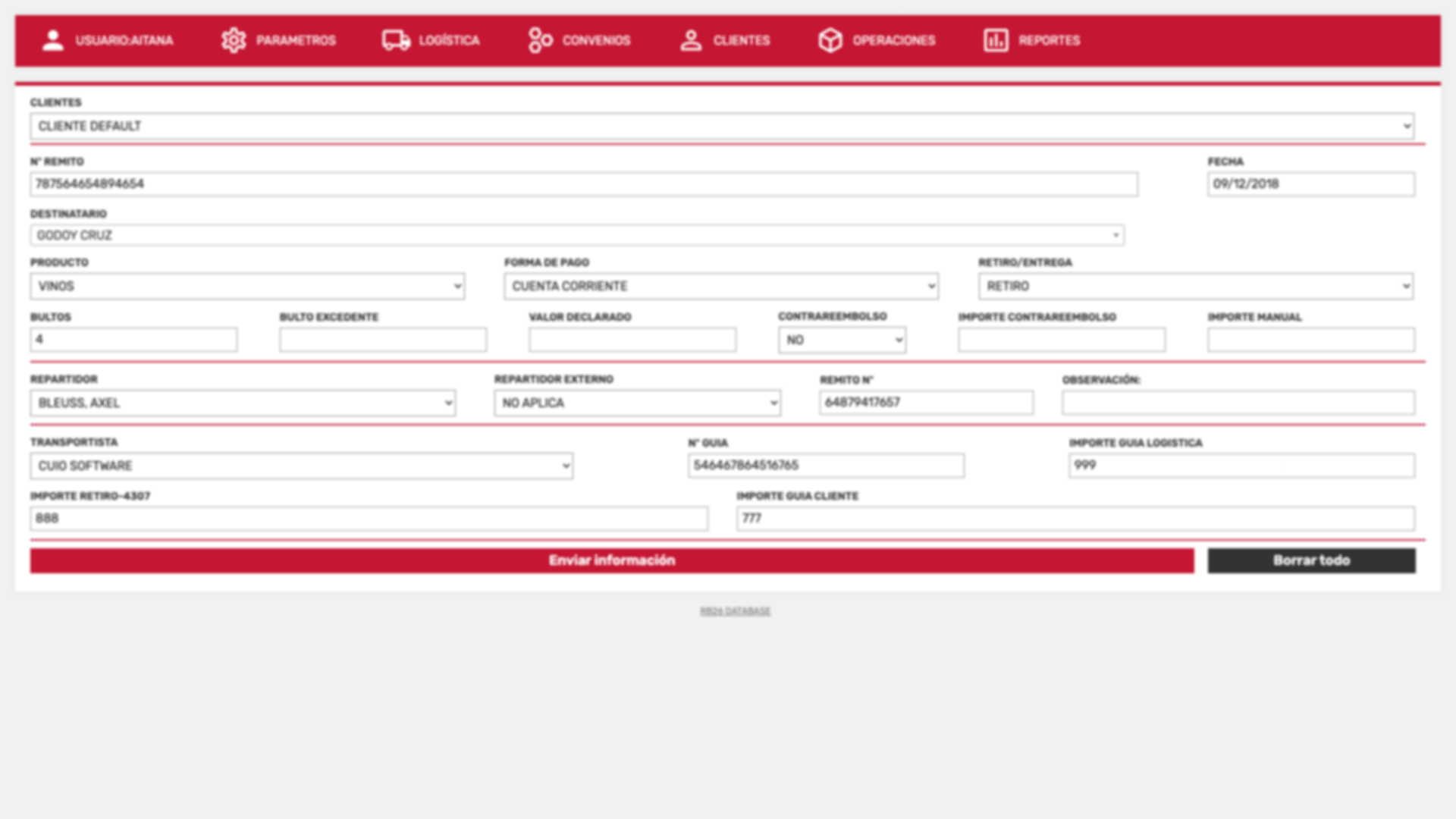Open the Forma de Pago dropdown
The height and width of the screenshot is (819, 1456).
721,286
